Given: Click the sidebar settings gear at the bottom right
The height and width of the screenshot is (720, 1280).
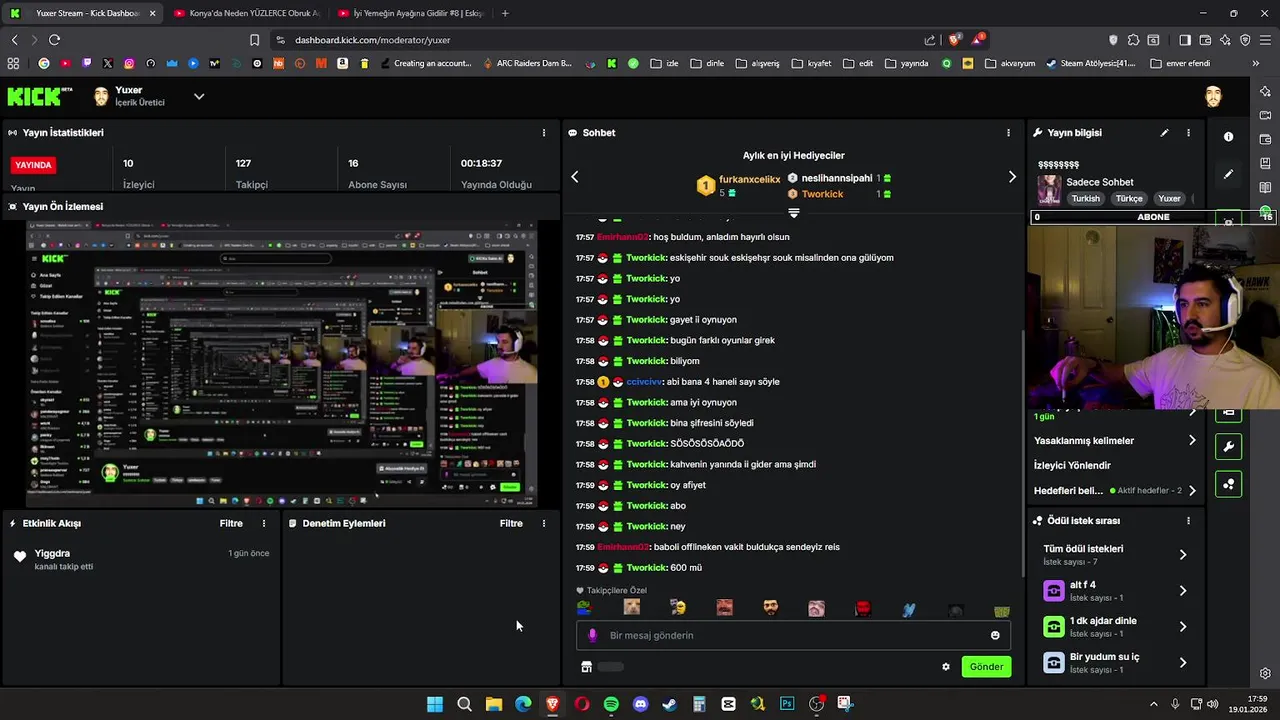Looking at the screenshot, I should click(x=1265, y=673).
